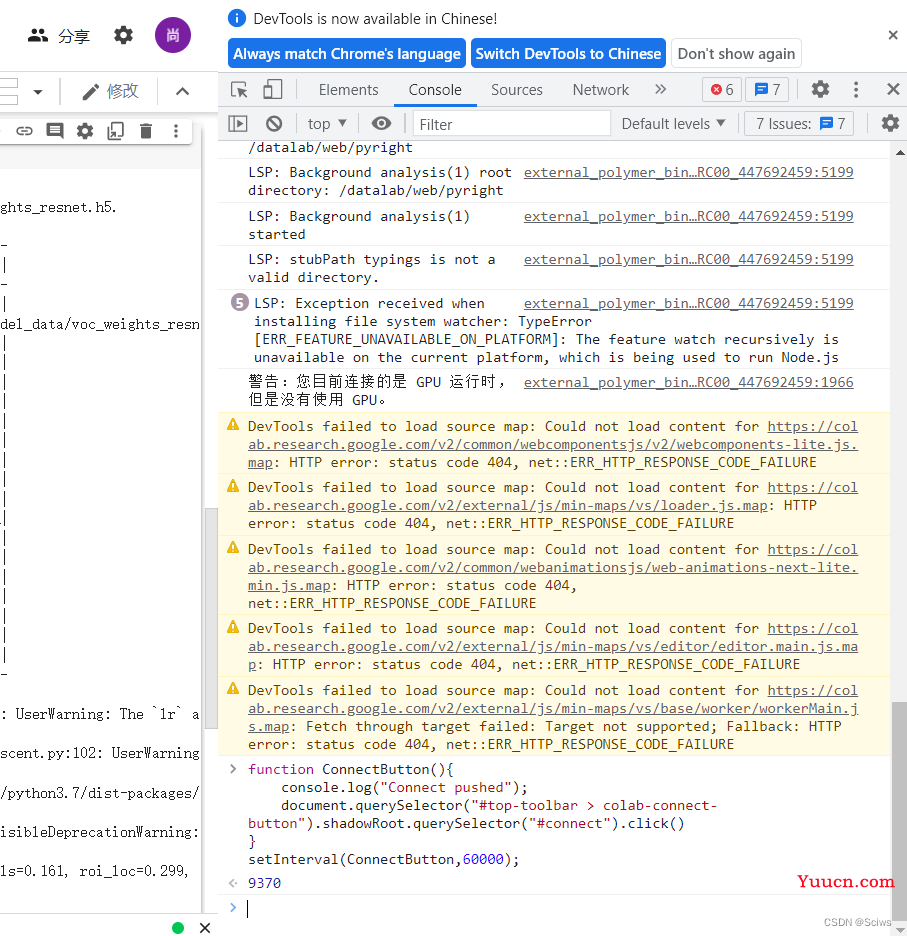Open Default levels dropdown

[673, 124]
